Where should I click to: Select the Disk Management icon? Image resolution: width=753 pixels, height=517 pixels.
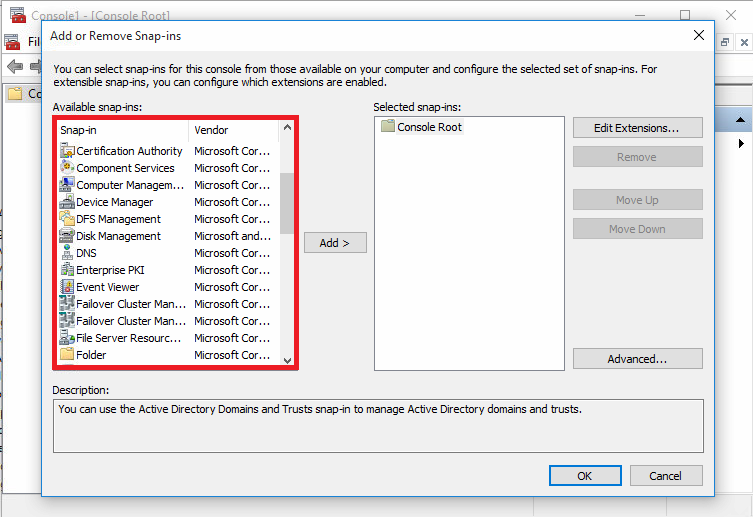[x=67, y=236]
